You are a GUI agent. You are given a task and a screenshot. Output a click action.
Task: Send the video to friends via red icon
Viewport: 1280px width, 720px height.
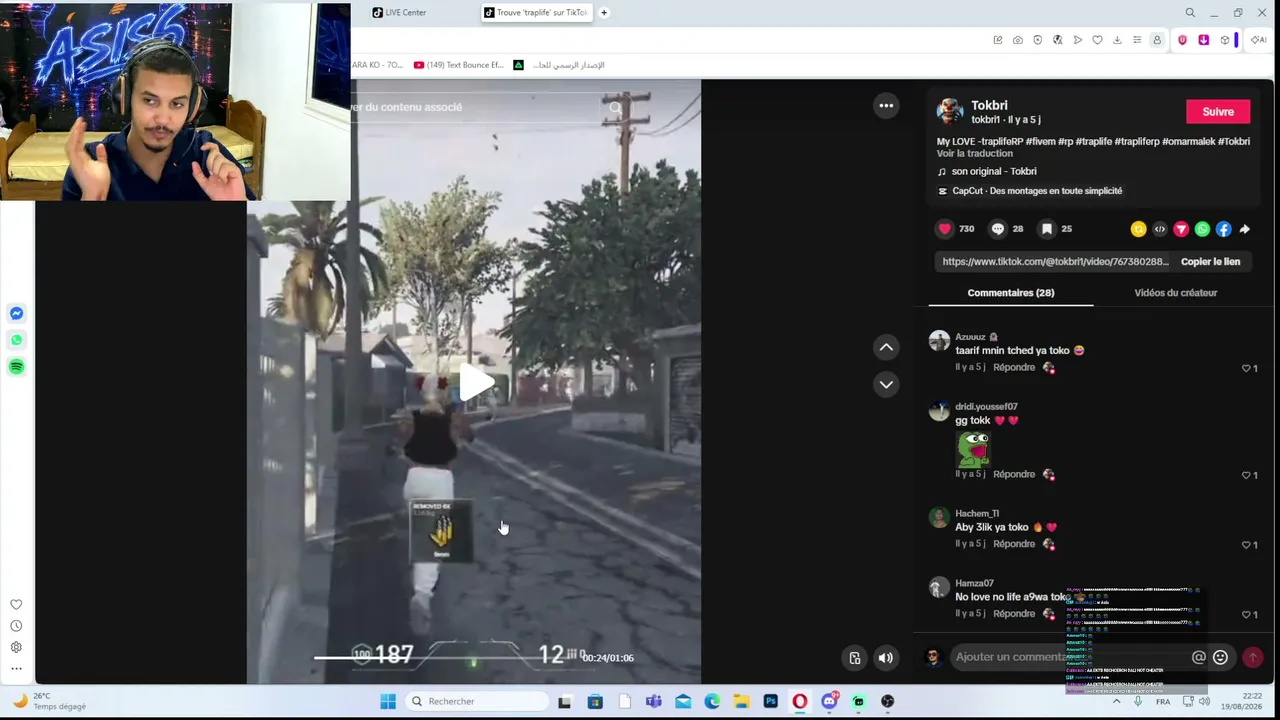click(x=1181, y=229)
